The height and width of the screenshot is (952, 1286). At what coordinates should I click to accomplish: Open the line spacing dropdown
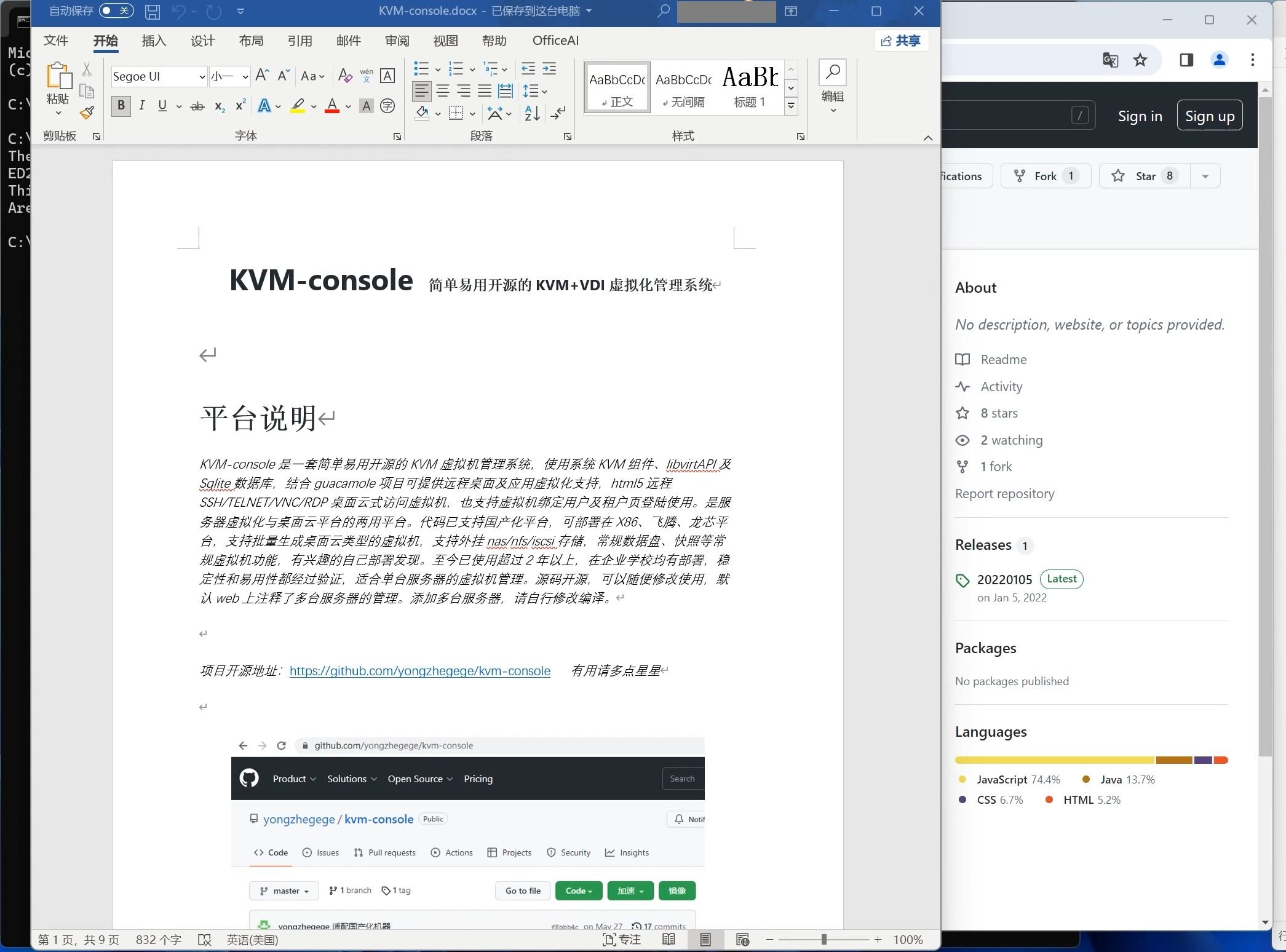pos(535,92)
